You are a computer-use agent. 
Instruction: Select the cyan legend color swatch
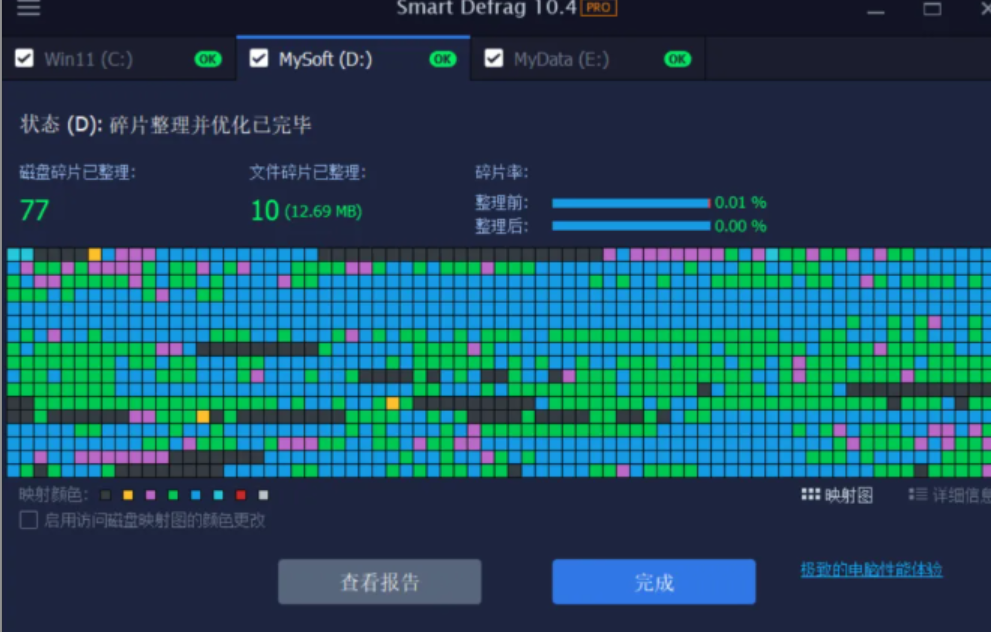tap(218, 495)
